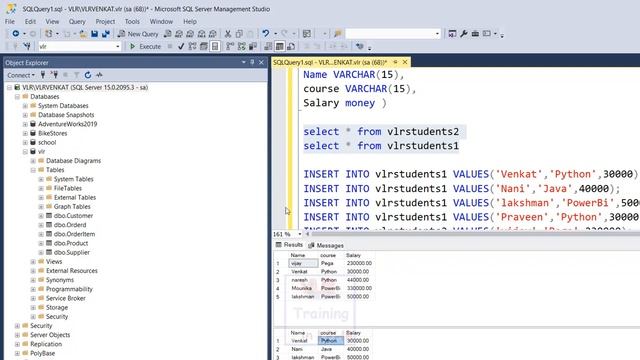This screenshot has height=360, width=640.
Task: Click the Connect Object Explorer plug icon
Action: click(x=43, y=75)
